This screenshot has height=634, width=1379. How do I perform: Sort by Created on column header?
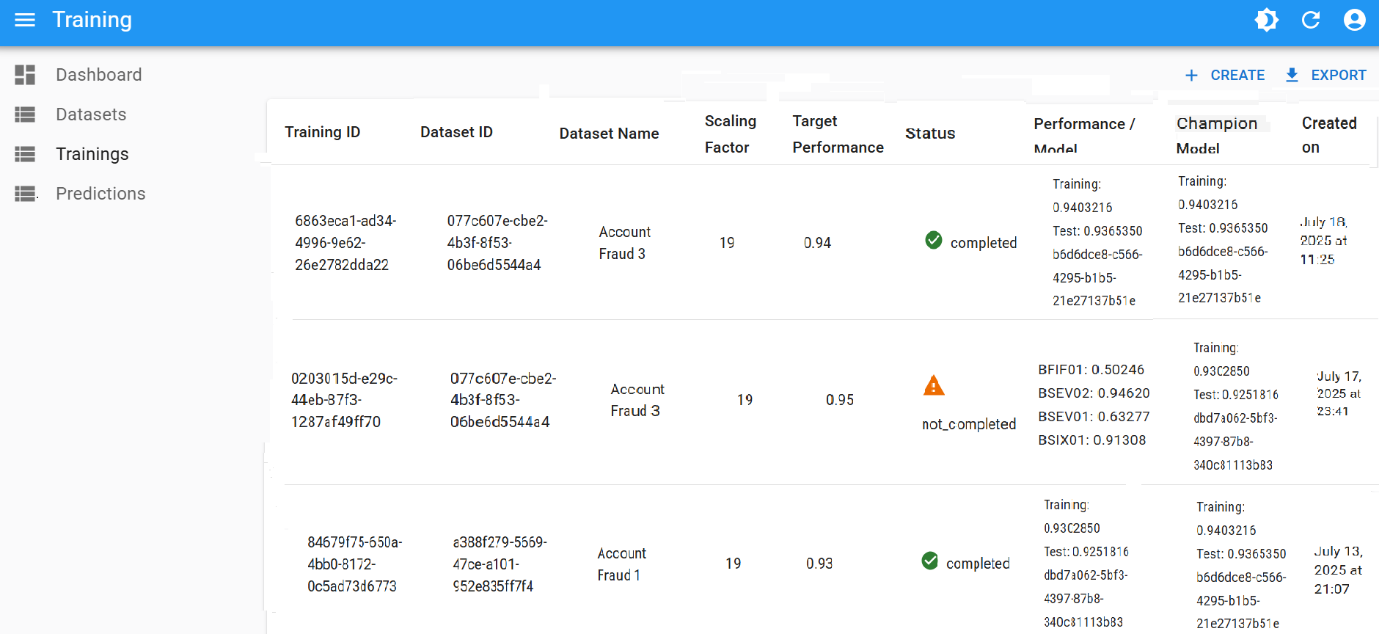point(1328,135)
